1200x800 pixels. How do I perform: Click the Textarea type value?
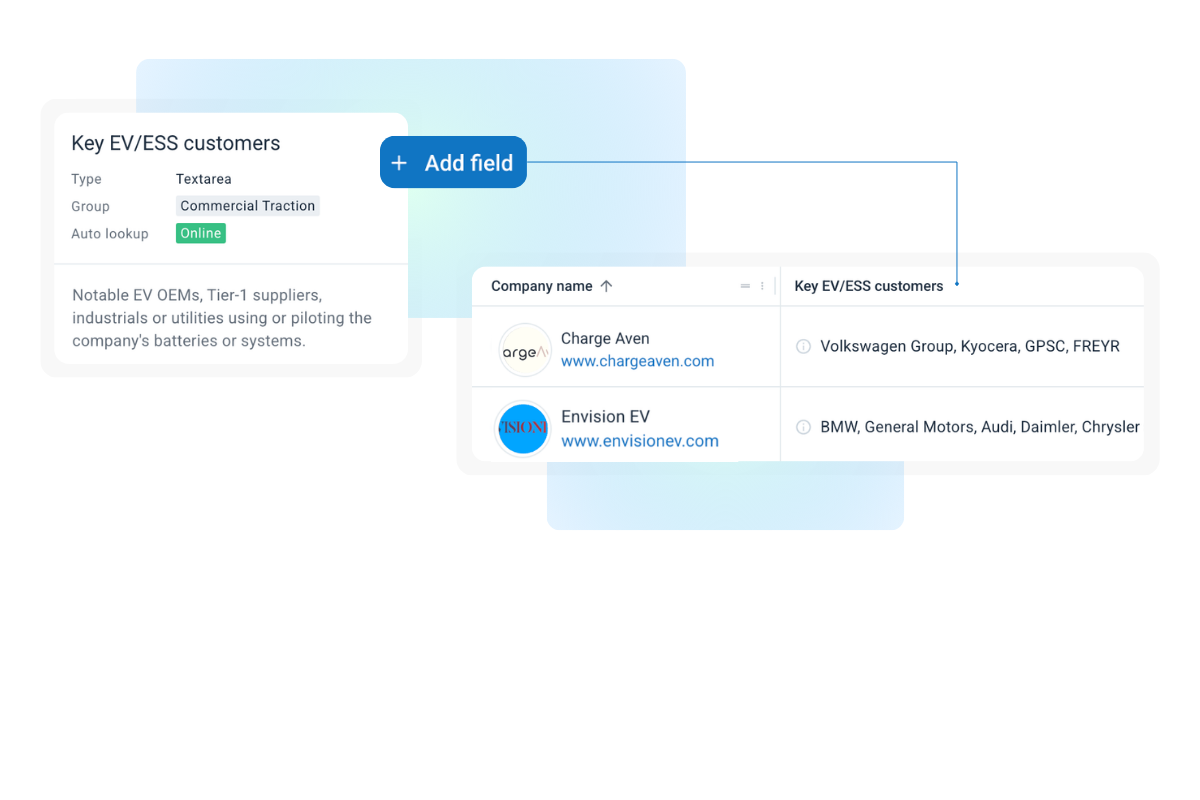(x=204, y=179)
